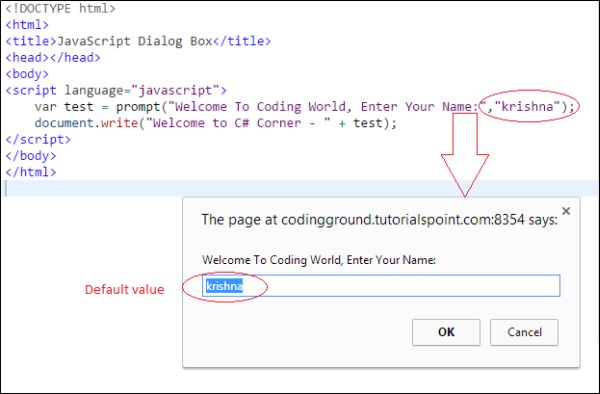Focus the name input field containing krishna
The width and height of the screenshot is (600, 394).
point(381,285)
